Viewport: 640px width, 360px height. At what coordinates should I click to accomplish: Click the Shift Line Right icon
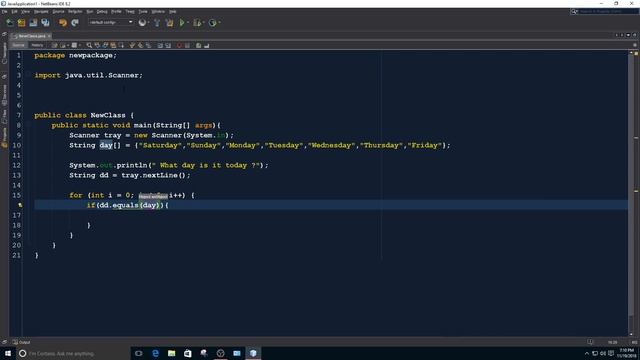pos(168,45)
